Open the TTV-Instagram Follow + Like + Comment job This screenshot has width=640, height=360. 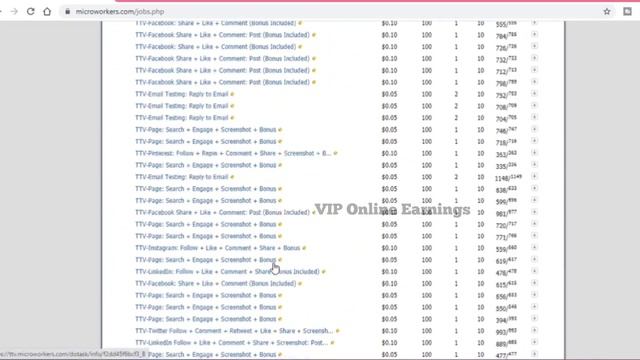pos(218,248)
